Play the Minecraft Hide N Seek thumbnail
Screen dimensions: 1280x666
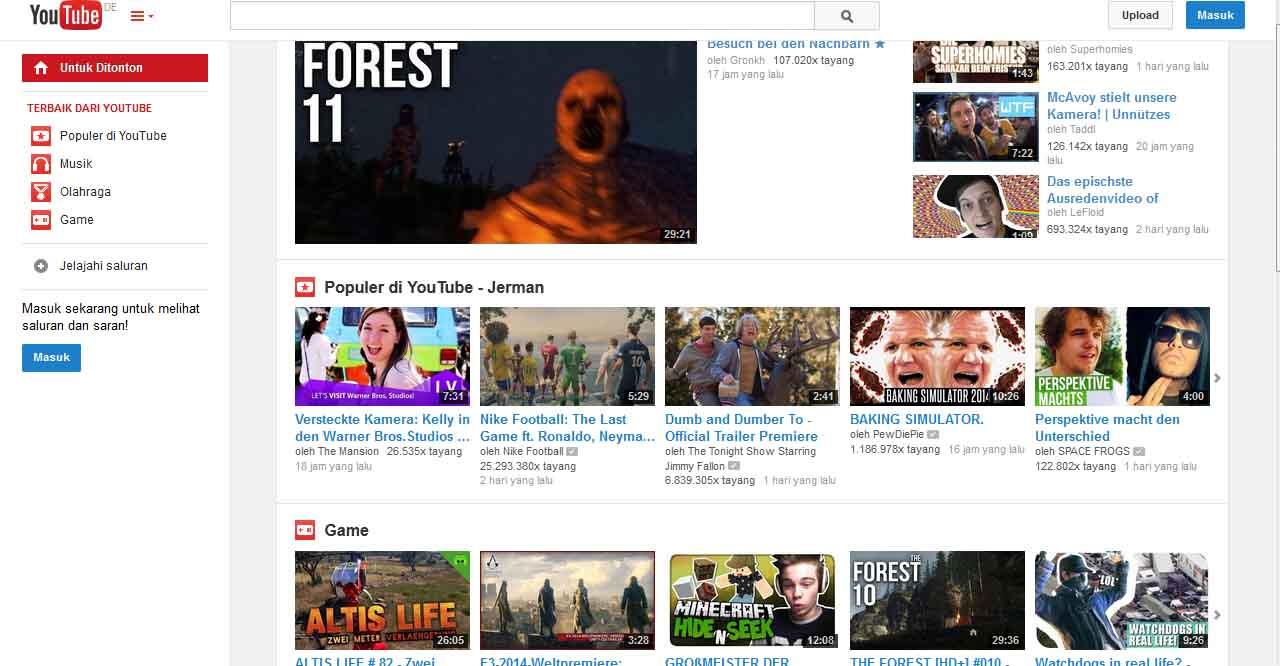tap(752, 600)
